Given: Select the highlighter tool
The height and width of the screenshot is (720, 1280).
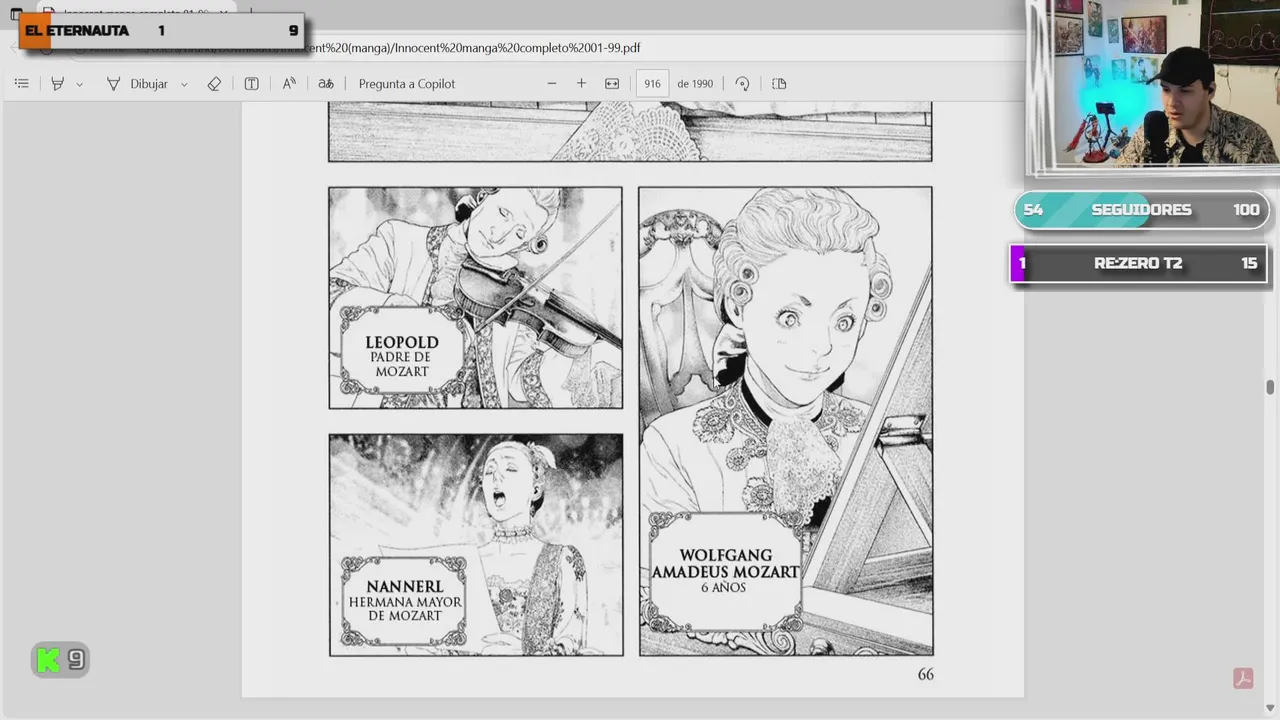Looking at the screenshot, I should pyautogui.click(x=57, y=84).
